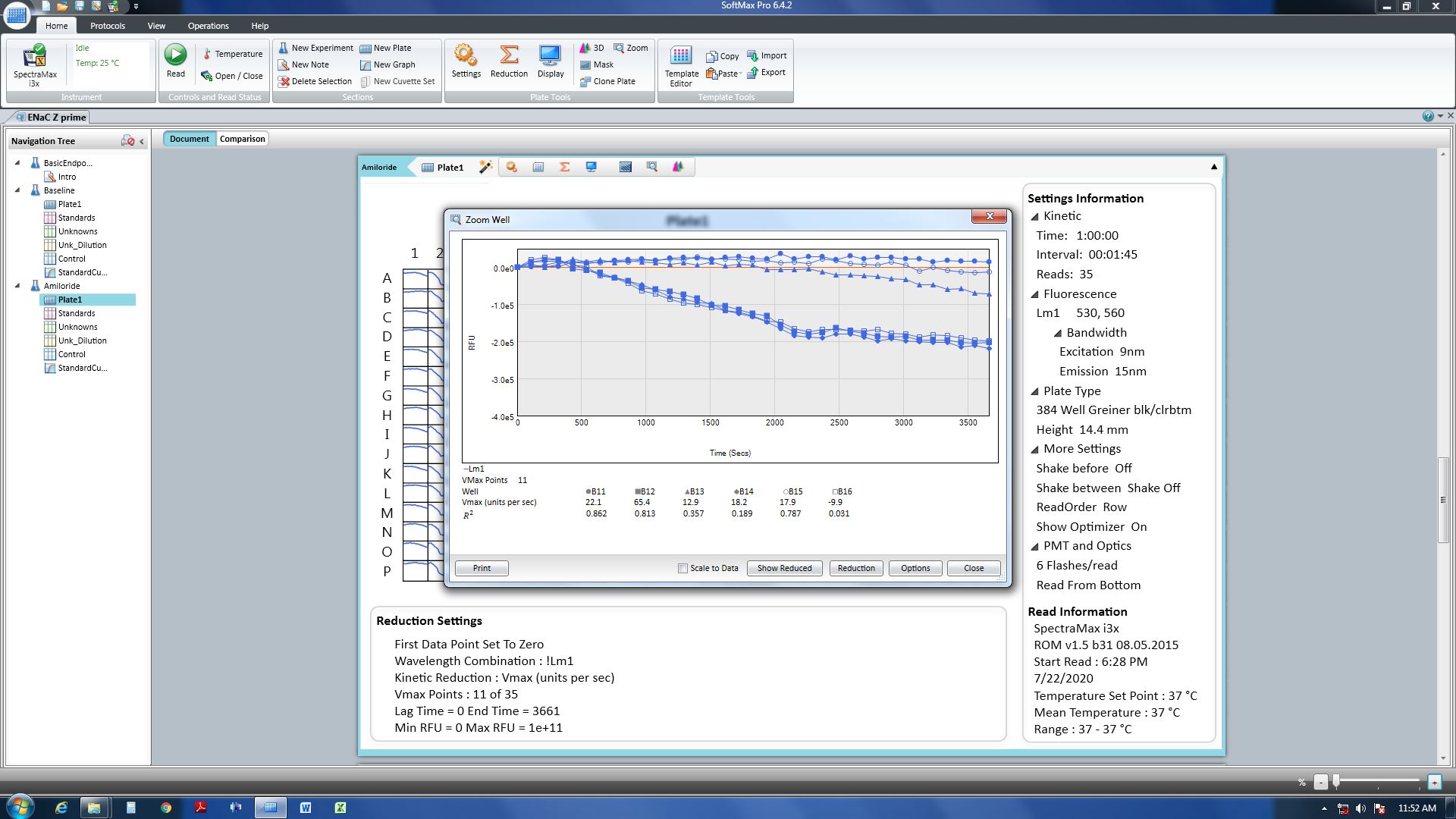Collapse the Kinetic settings group
Screen dimensions: 1456x819
click(x=1034, y=217)
